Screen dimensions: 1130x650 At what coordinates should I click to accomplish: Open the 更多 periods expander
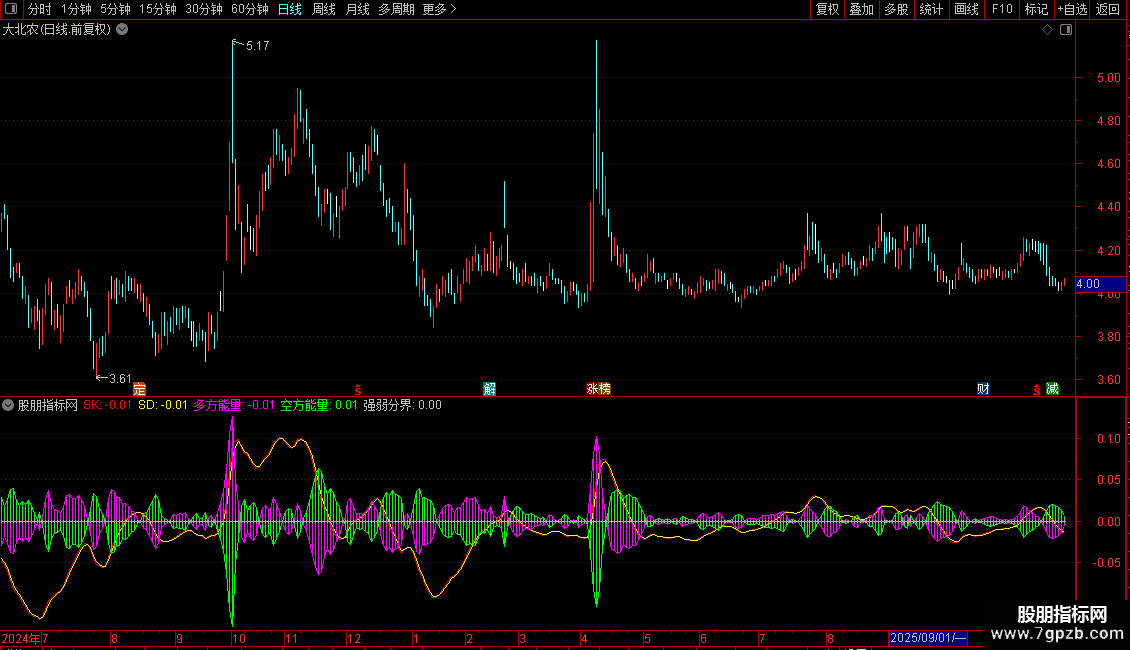(x=439, y=9)
